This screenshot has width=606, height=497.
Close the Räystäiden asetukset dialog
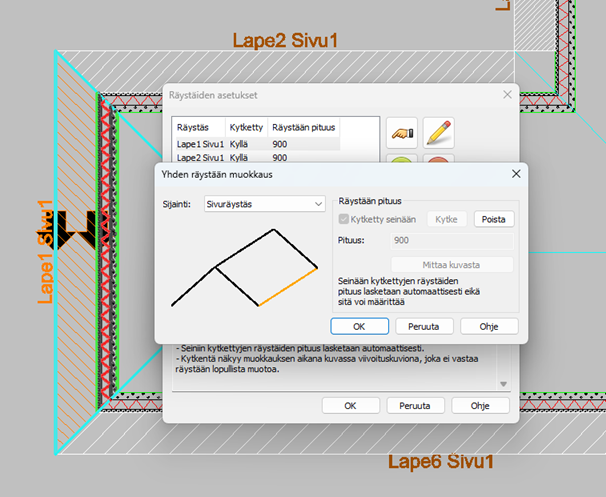click(506, 95)
